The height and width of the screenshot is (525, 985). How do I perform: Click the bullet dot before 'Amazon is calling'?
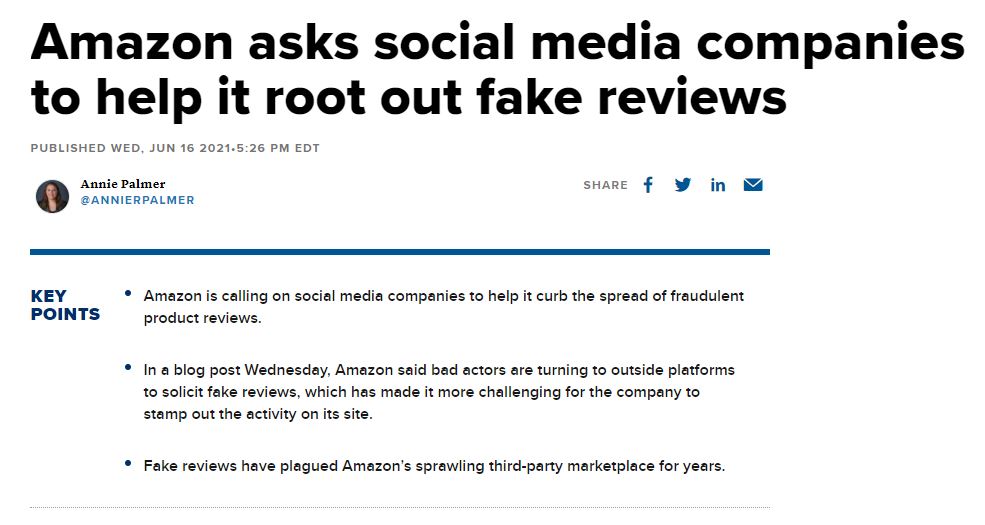pyautogui.click(x=128, y=293)
